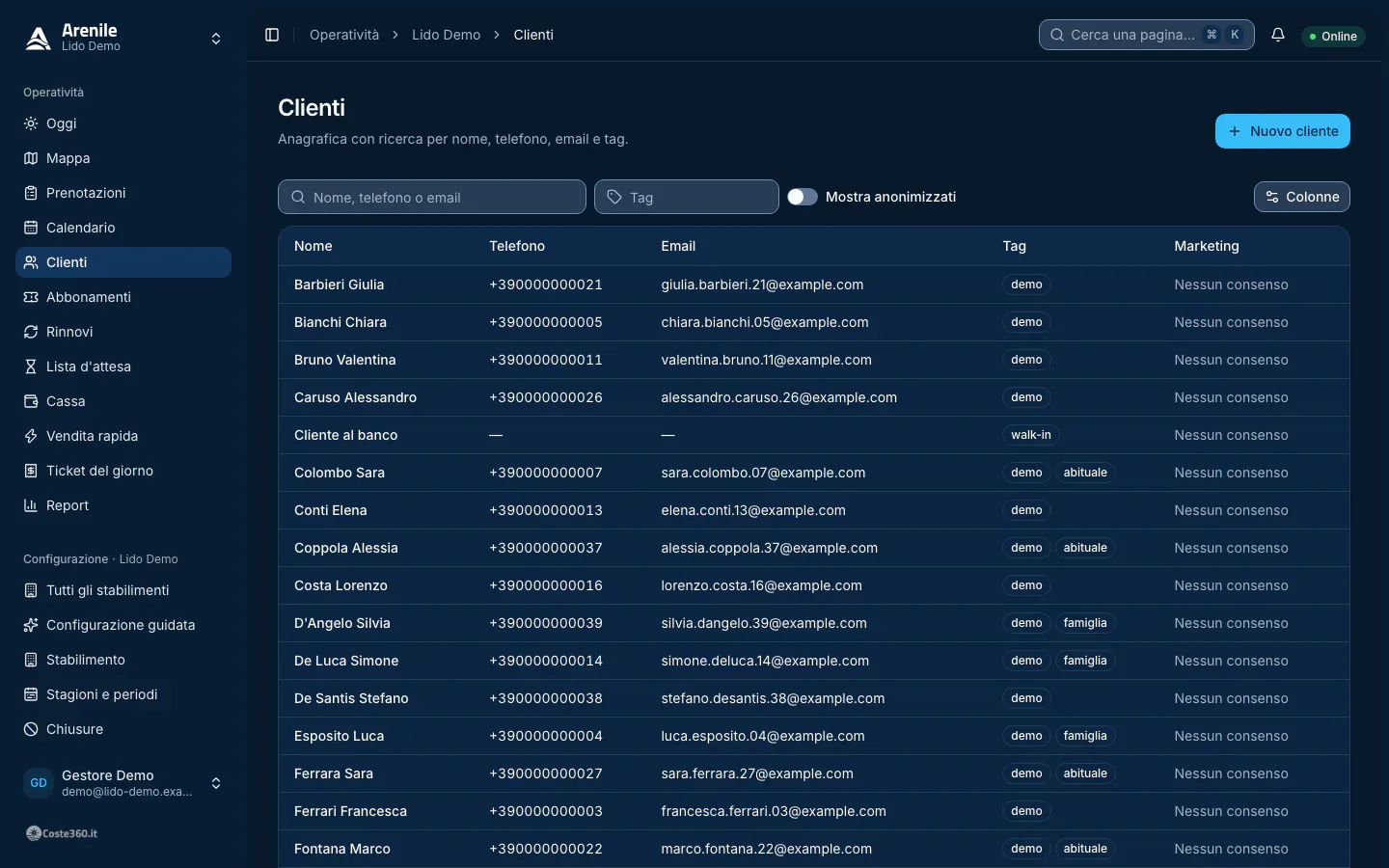The height and width of the screenshot is (868, 1389).
Task: Sort by Nome column header
Action: point(313,246)
